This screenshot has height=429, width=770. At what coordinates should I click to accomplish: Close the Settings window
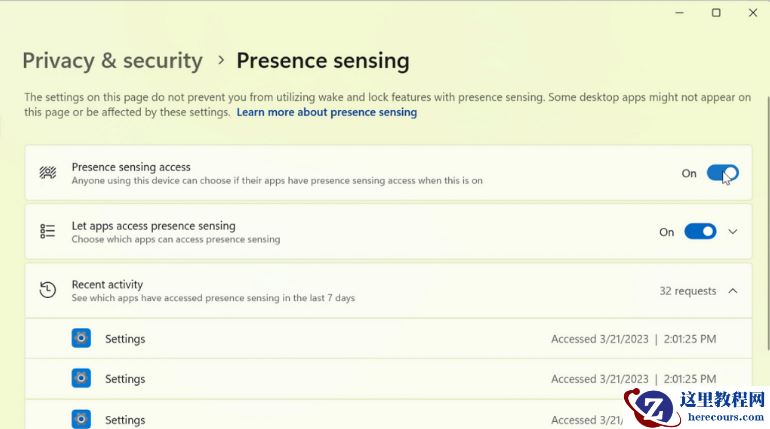(753, 13)
